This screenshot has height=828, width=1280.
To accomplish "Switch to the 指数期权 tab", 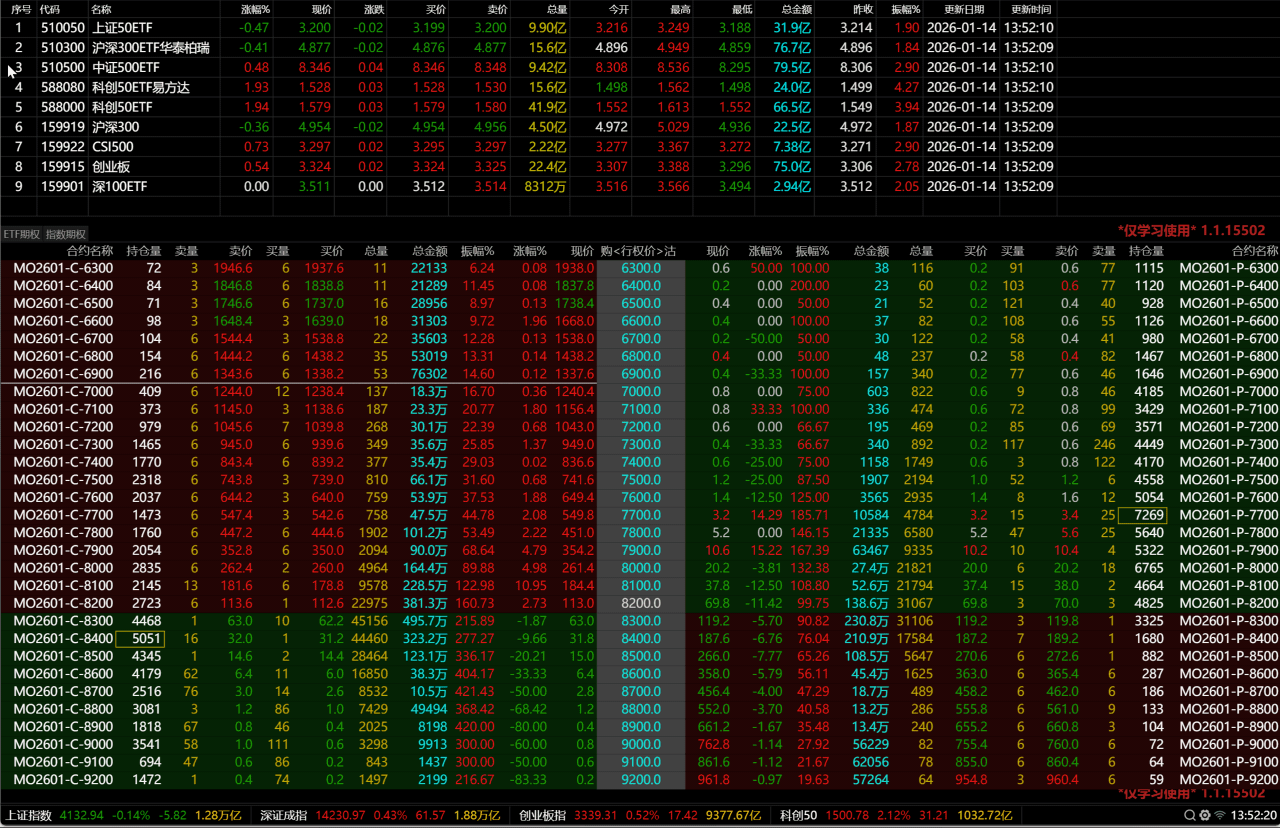I will point(66,234).
